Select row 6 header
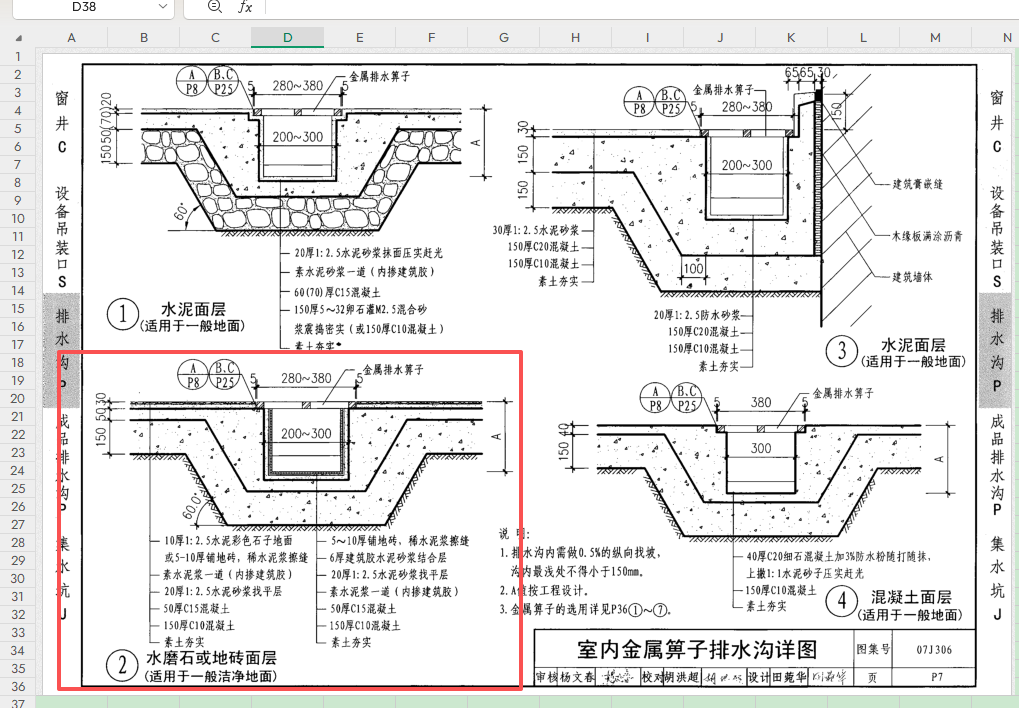This screenshot has height=708, width=1019. coord(18,147)
